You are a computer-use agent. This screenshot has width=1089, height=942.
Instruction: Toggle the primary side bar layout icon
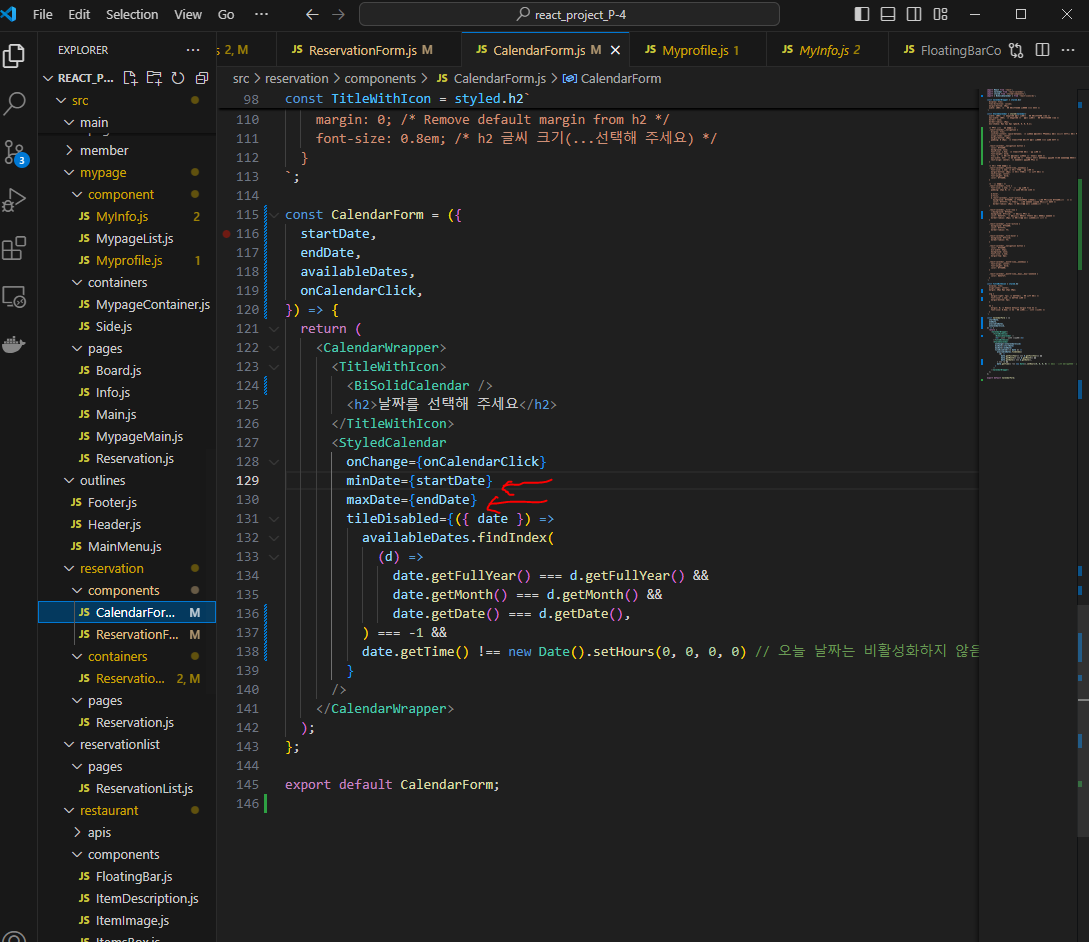pyautogui.click(x=862, y=14)
